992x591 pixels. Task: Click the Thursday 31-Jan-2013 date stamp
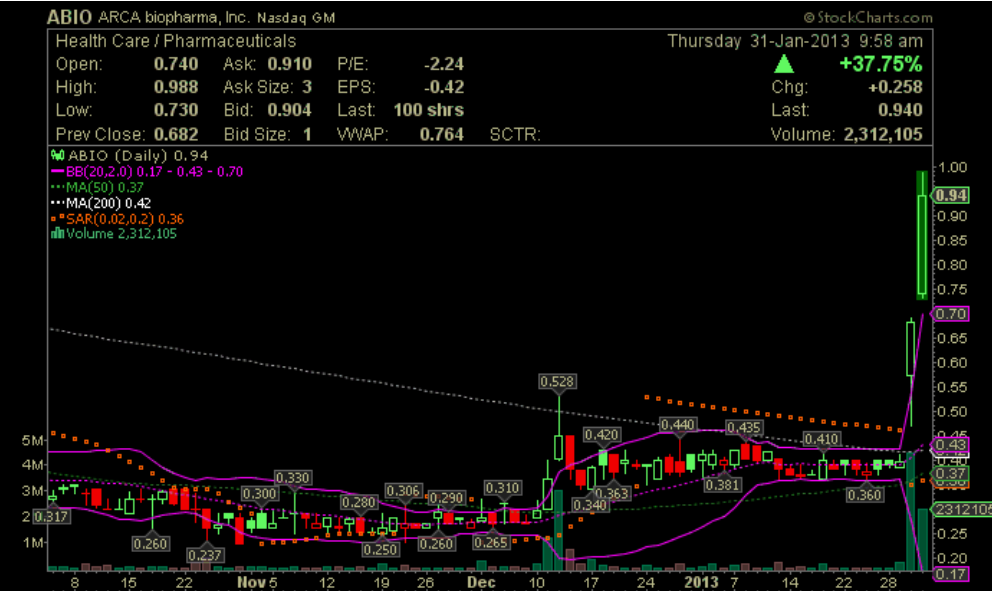[759, 41]
